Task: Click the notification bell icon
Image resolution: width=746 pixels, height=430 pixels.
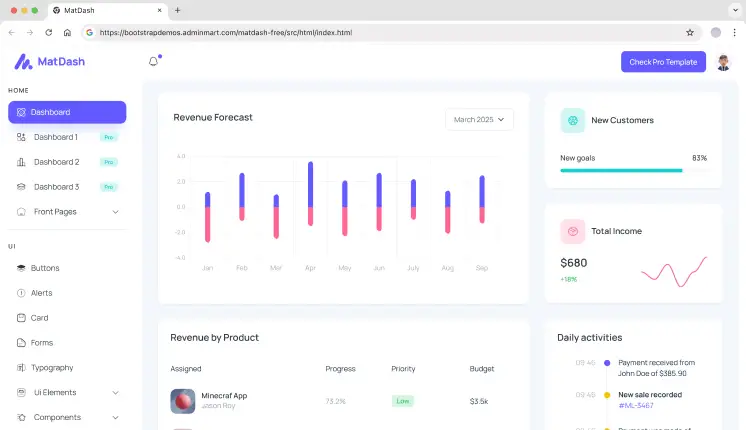Action: click(x=153, y=62)
